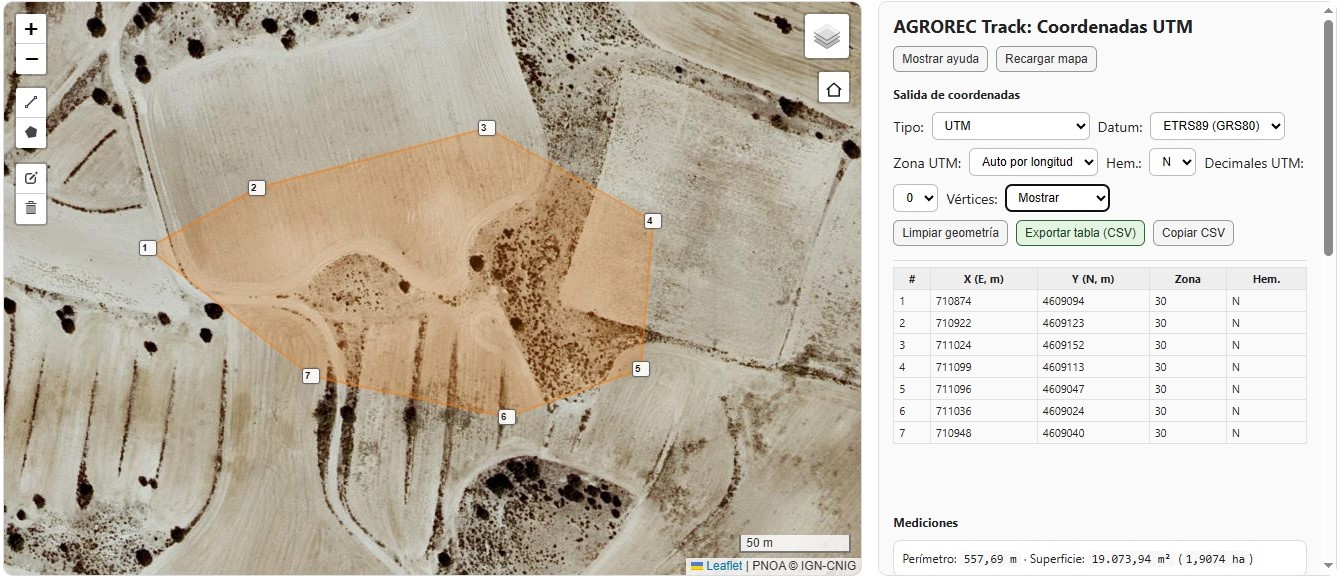Follow the Leaflet attribution link
Viewport: 1344px width, 579px height.
click(x=724, y=566)
